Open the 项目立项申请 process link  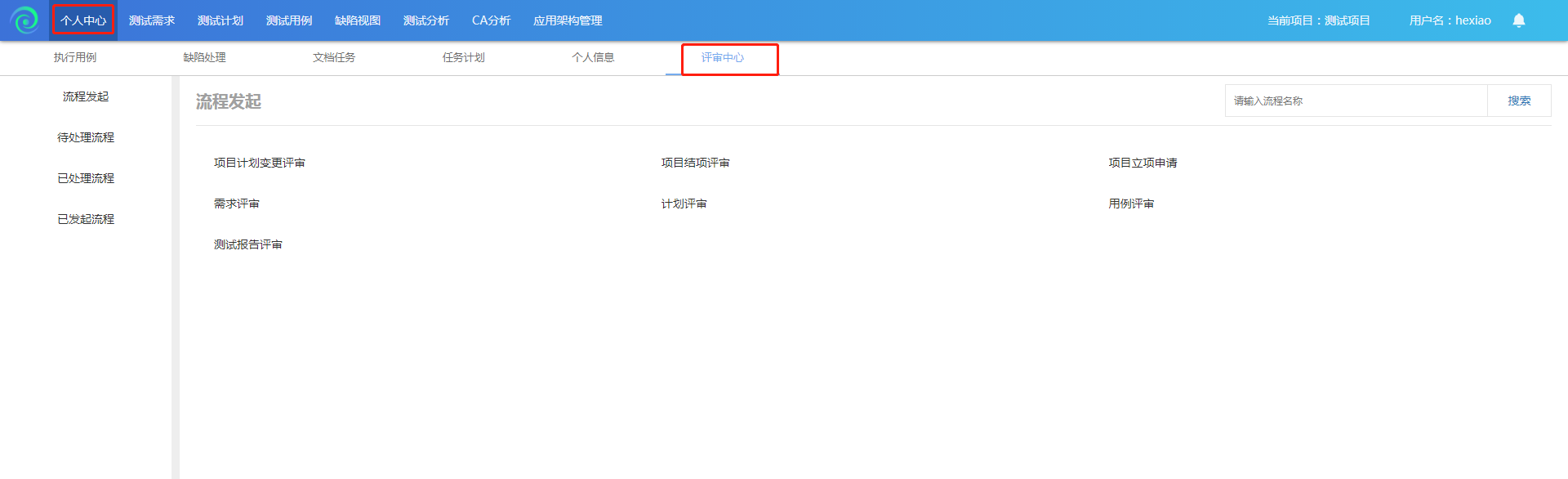click(1143, 163)
